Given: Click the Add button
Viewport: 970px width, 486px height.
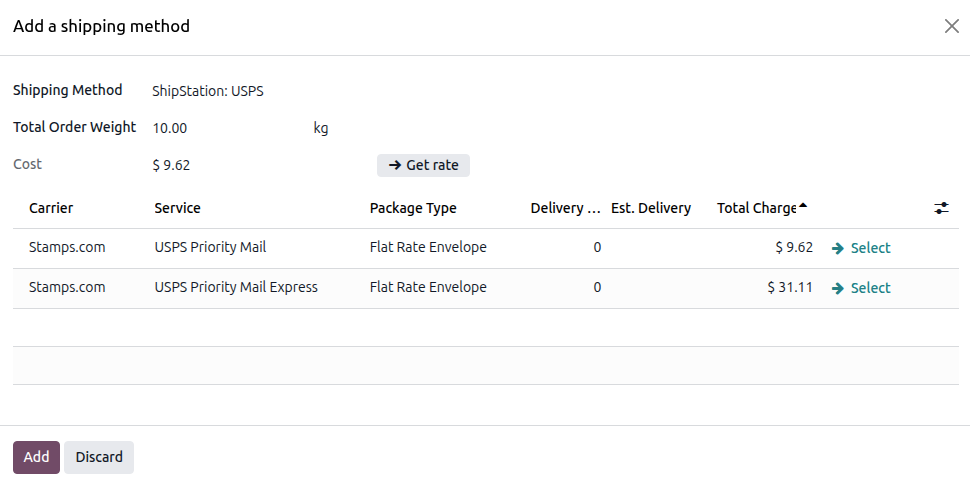Looking at the screenshot, I should click(36, 457).
